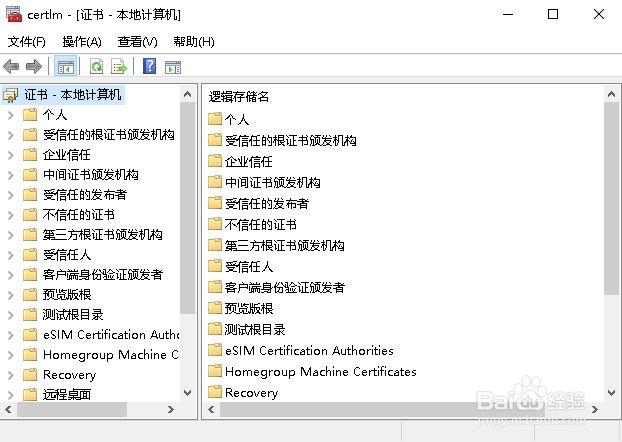Expand the 第三方根证书颁发机构 tree node

pyautogui.click(x=11, y=235)
